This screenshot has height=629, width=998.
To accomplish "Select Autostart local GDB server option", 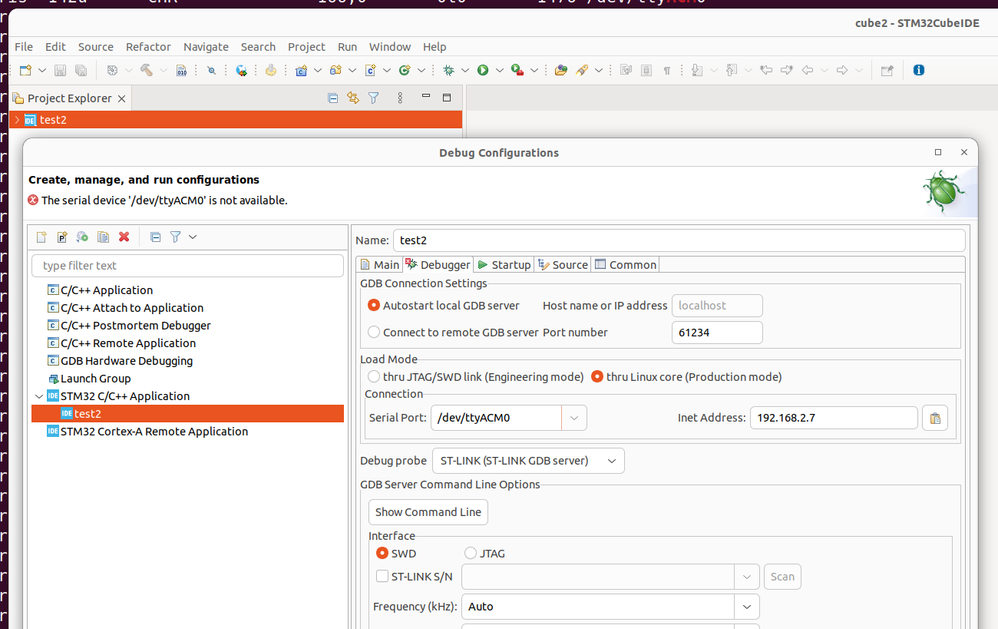I will [374, 306].
